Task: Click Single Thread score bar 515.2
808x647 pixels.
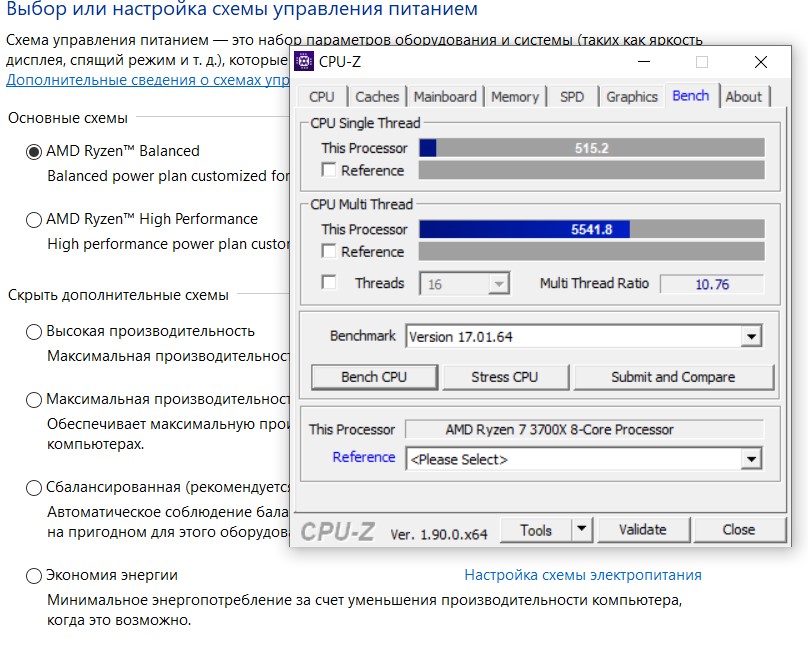Action: click(x=592, y=148)
